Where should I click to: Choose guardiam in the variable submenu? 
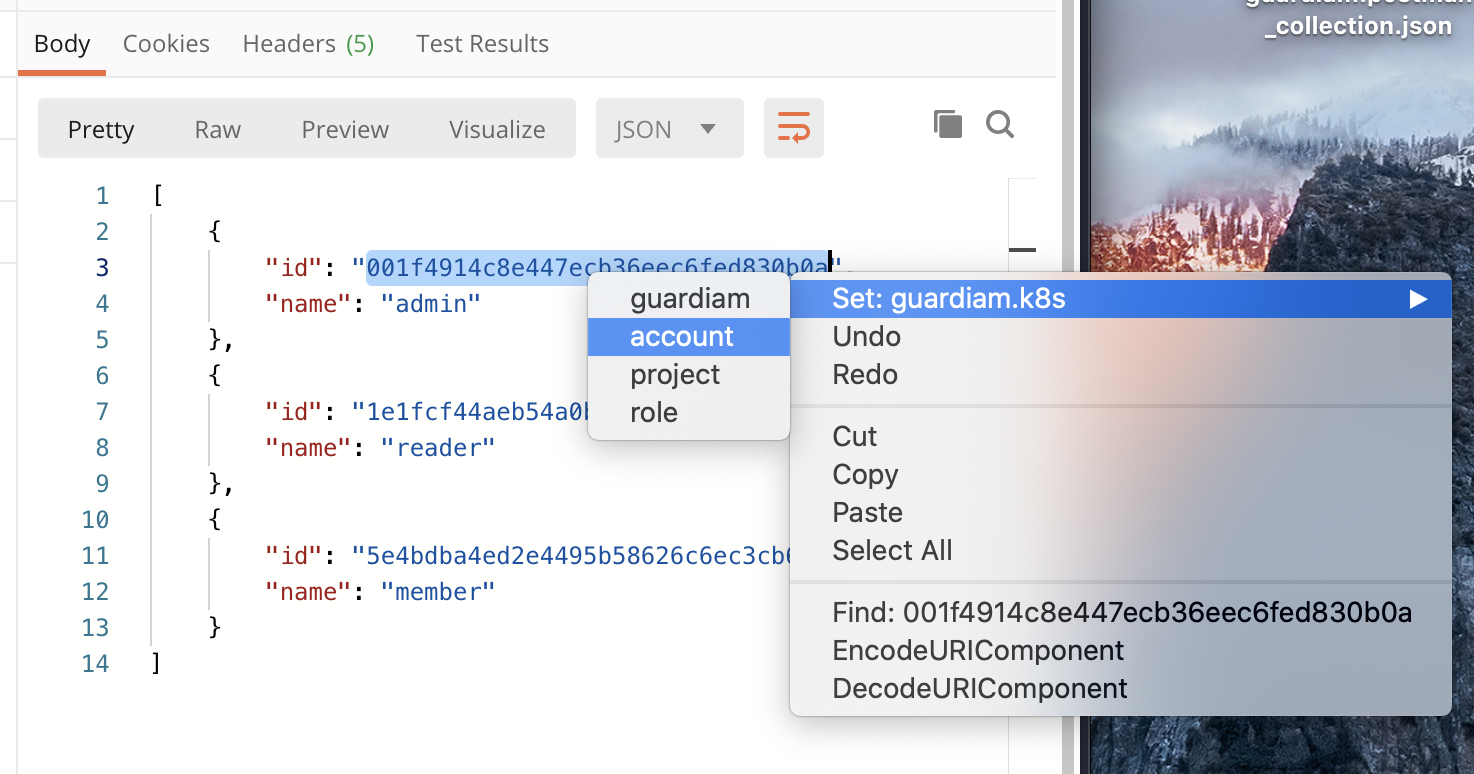pos(689,298)
